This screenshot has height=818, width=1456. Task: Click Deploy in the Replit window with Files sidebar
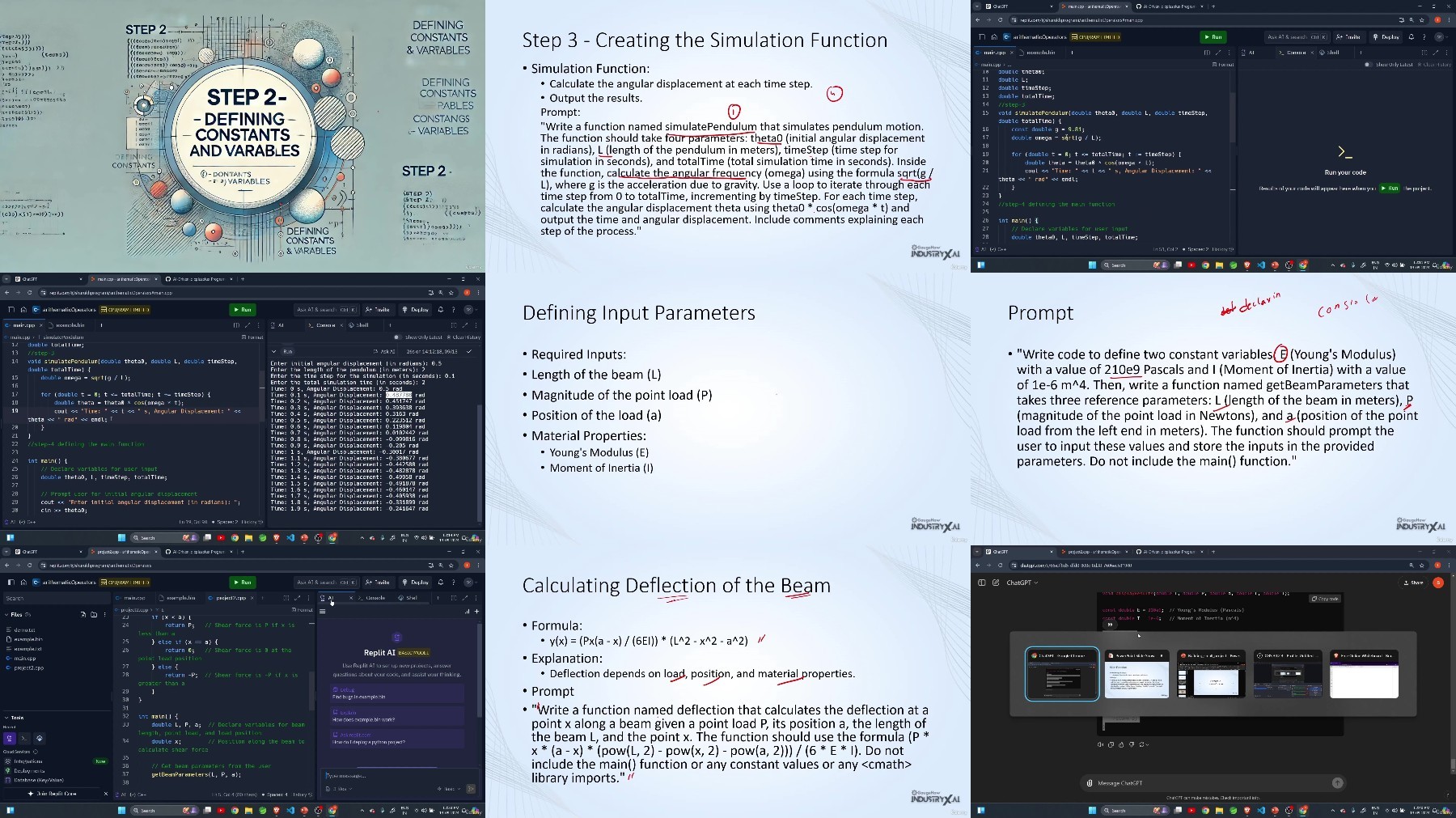pos(417,582)
